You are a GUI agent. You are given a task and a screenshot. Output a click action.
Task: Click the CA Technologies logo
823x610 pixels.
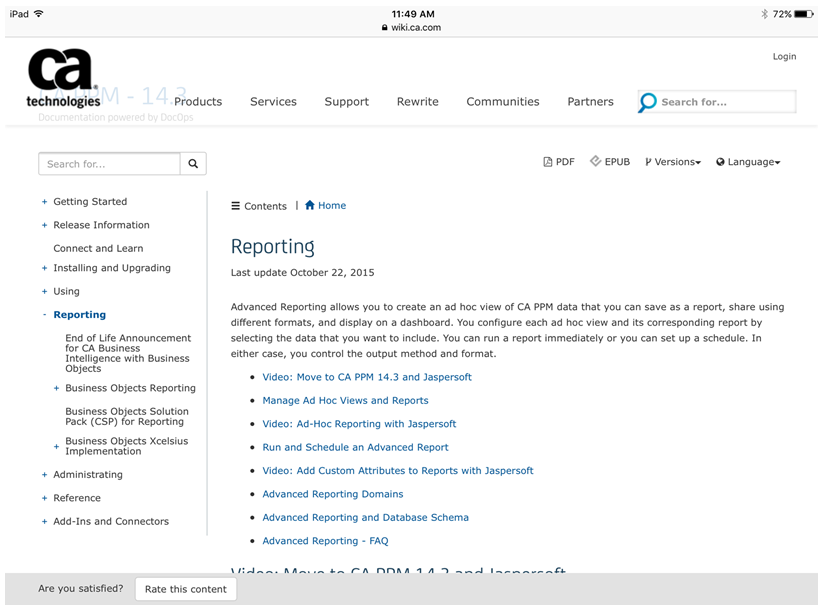[63, 78]
